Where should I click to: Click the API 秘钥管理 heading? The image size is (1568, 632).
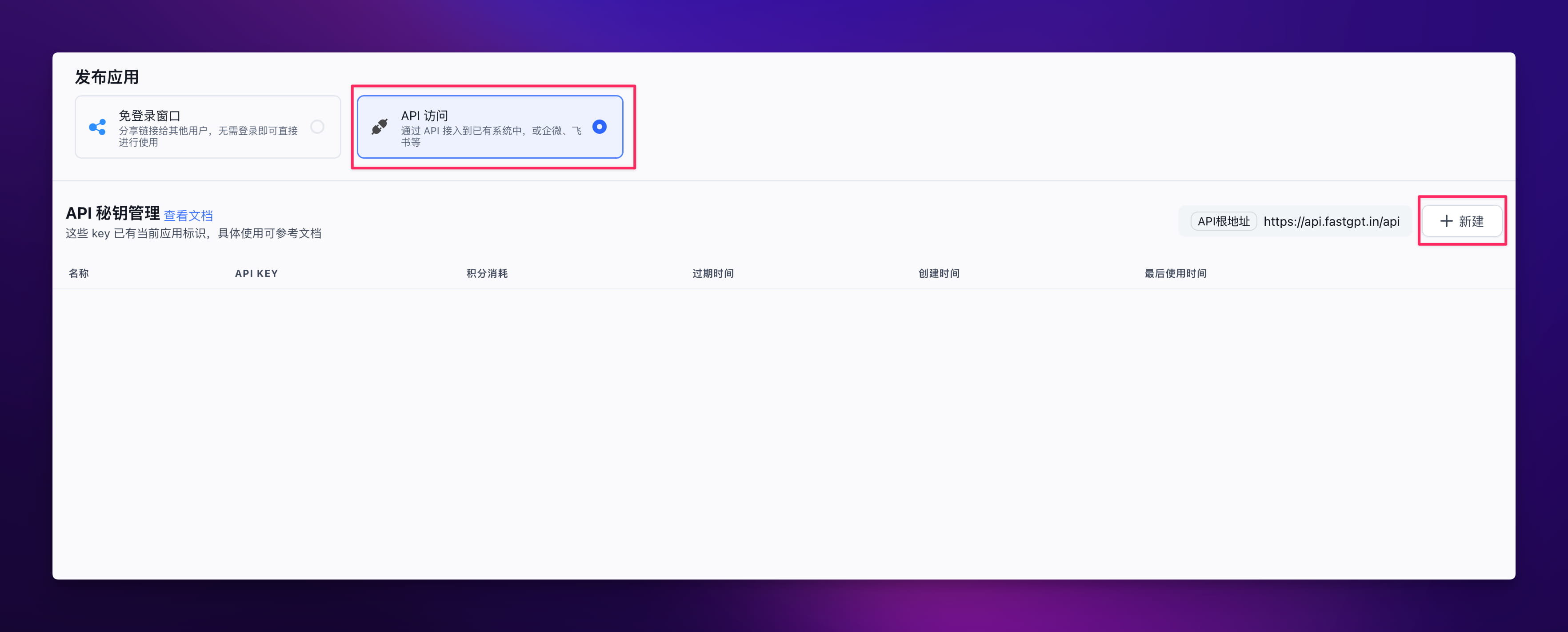click(112, 213)
